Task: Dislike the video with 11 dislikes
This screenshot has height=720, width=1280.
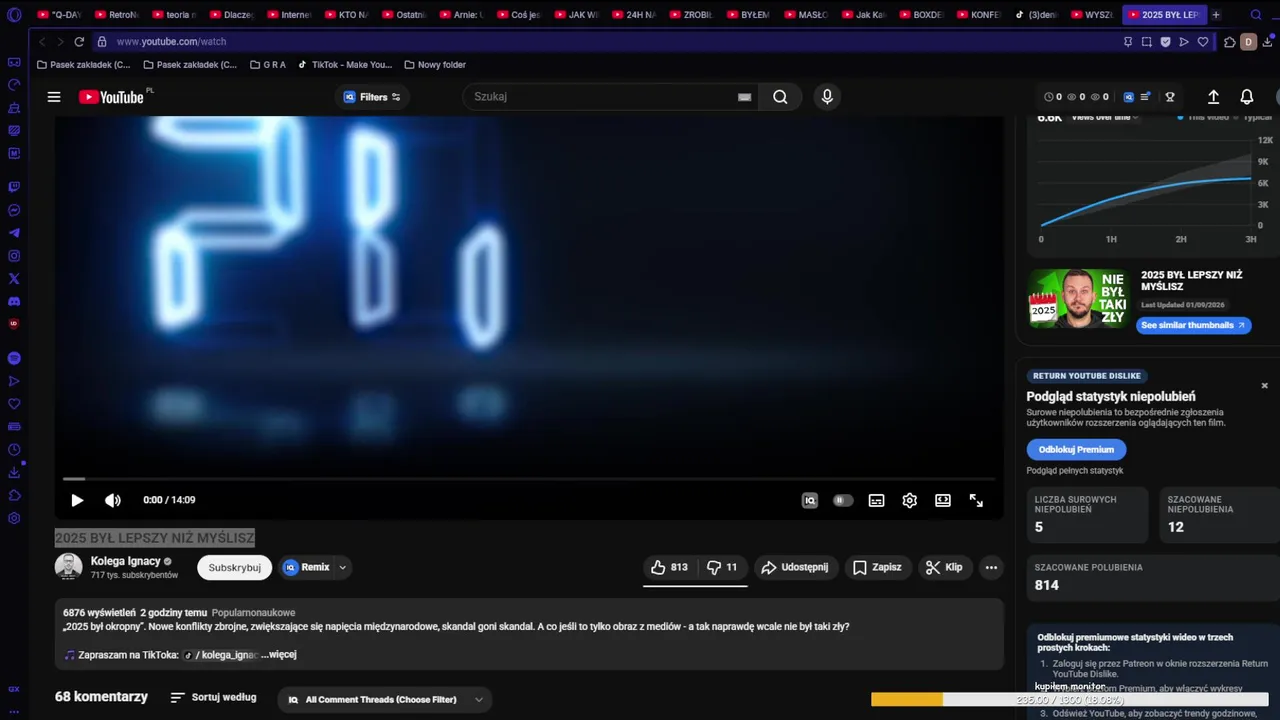Action: point(722,567)
